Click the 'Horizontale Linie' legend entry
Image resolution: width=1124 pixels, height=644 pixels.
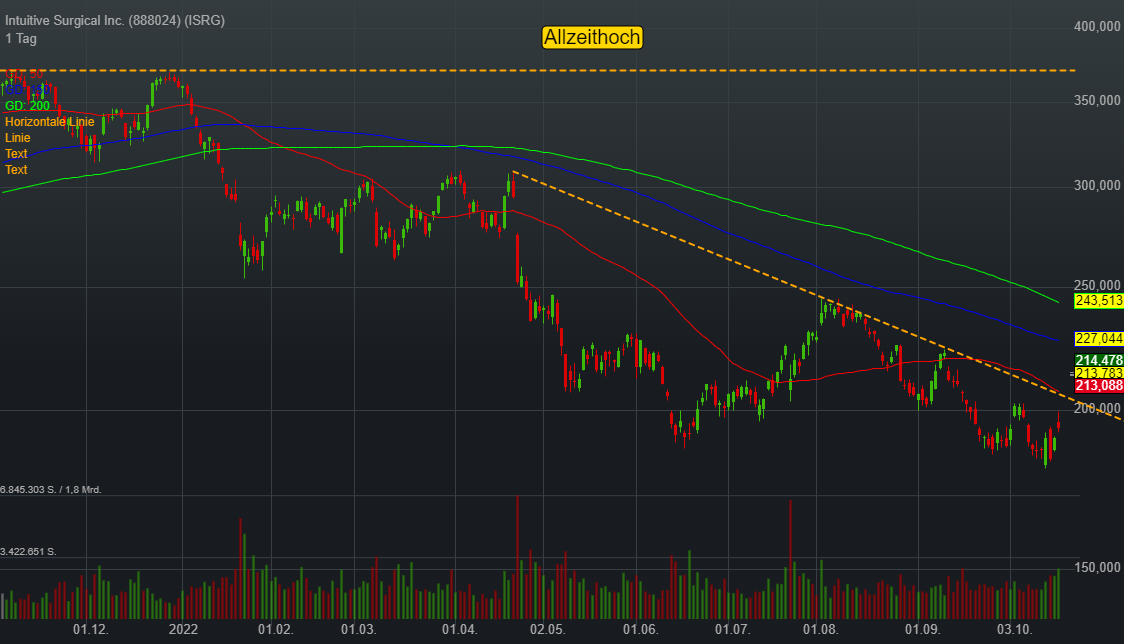(49, 122)
